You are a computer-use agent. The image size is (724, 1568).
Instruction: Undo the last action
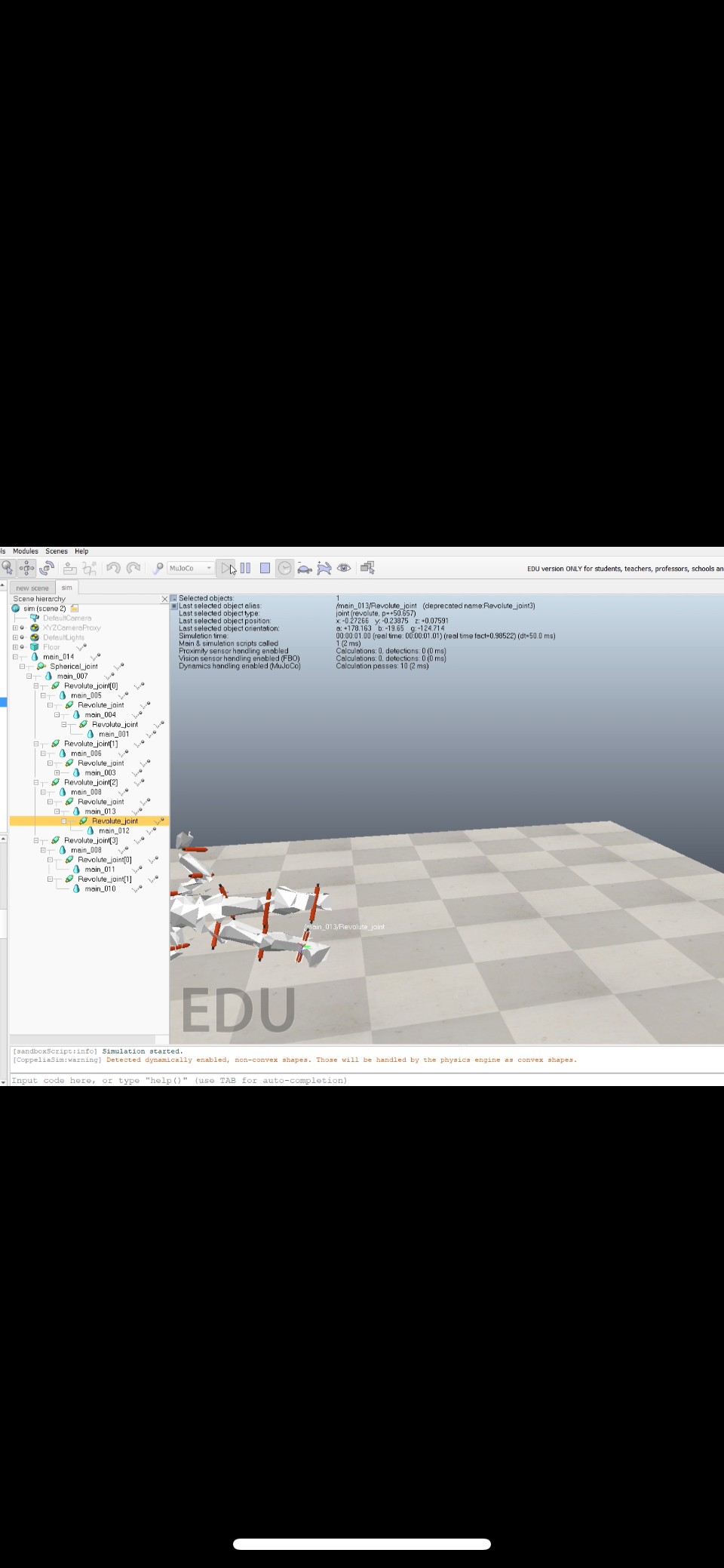coord(114,568)
